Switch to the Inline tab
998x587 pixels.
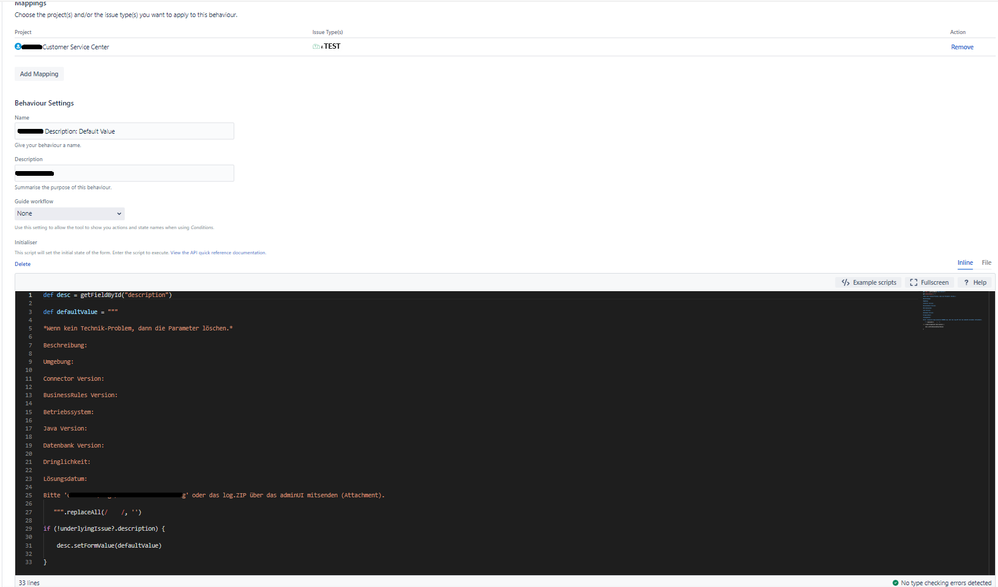(x=965, y=262)
